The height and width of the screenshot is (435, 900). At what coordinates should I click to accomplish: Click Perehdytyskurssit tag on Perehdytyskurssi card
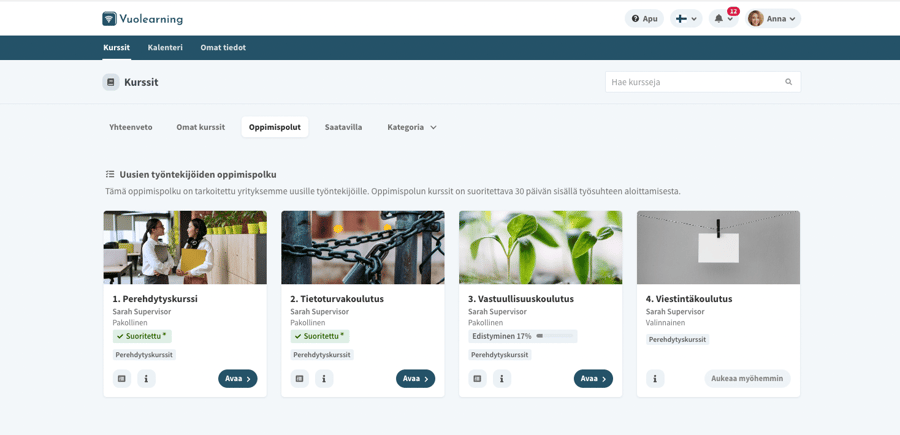point(144,355)
